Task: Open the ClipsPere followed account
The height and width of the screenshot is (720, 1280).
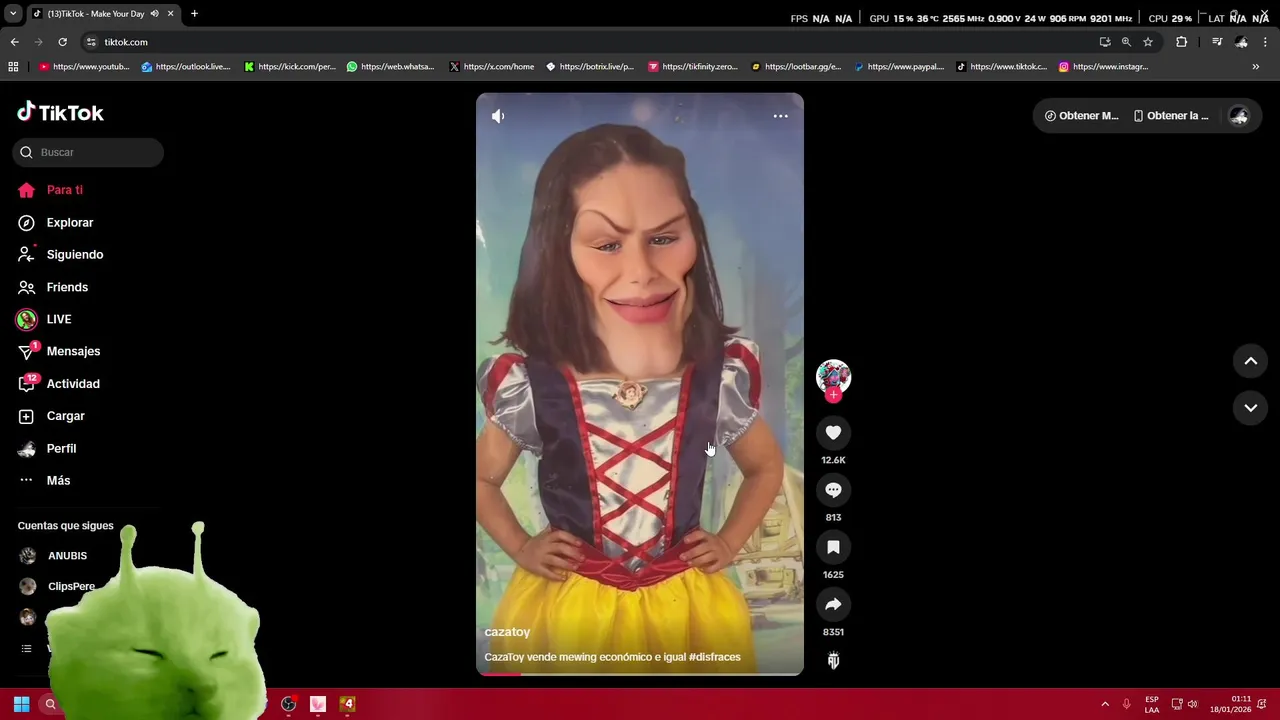Action: [x=58, y=587]
